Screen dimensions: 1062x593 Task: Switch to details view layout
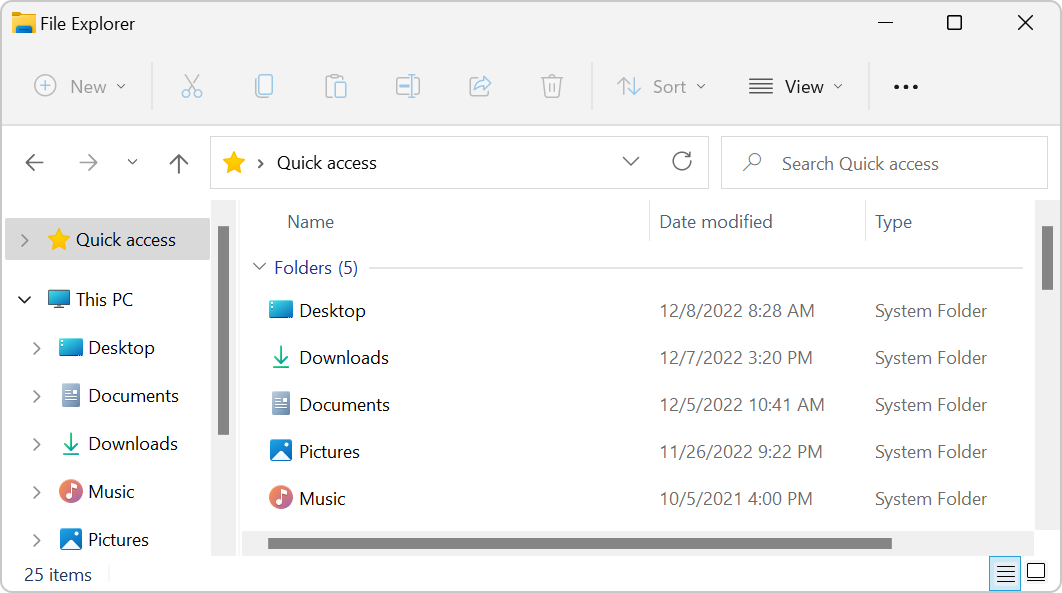pyautogui.click(x=1005, y=573)
